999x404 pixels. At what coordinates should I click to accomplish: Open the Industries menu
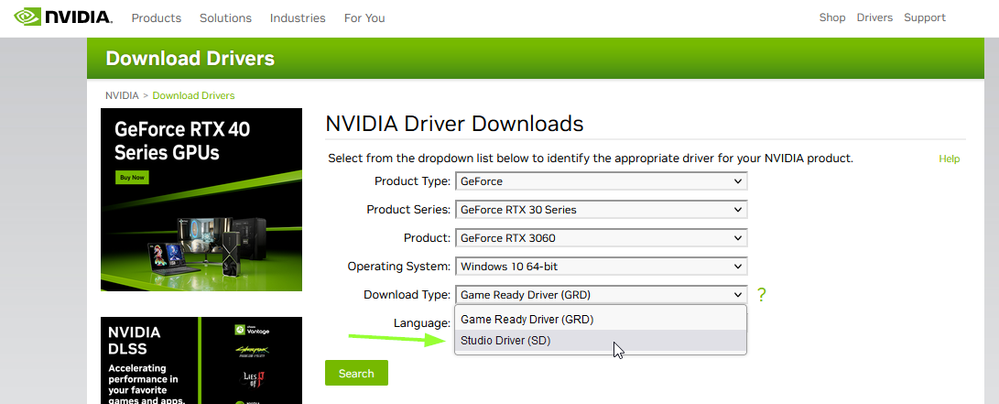coord(297,18)
